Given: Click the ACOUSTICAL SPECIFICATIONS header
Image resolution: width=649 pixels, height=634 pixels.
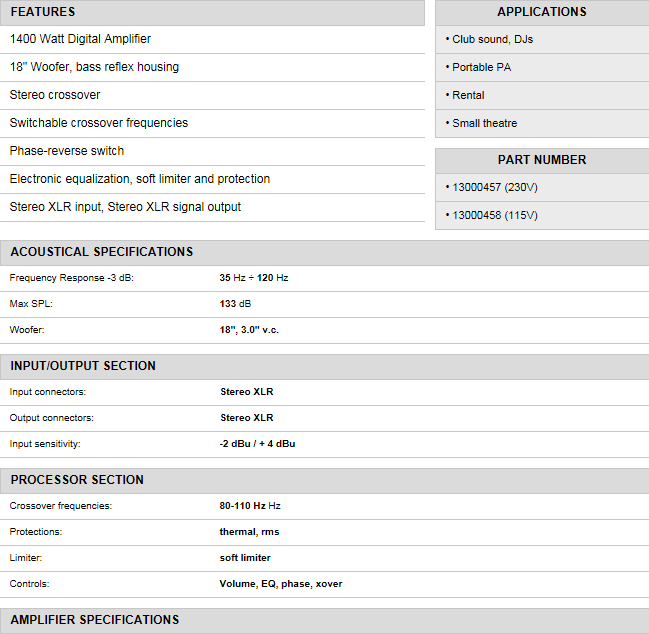Looking at the screenshot, I should [101, 252].
